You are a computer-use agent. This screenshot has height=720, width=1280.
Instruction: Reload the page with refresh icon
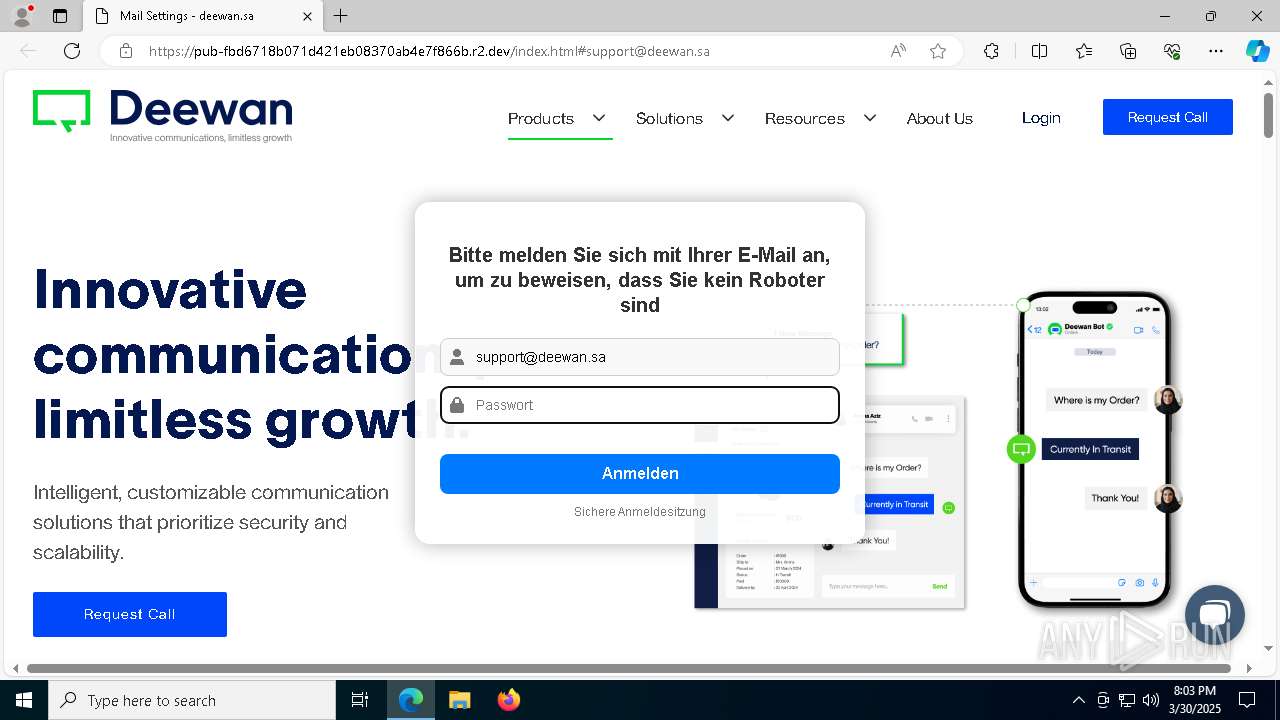point(72,51)
